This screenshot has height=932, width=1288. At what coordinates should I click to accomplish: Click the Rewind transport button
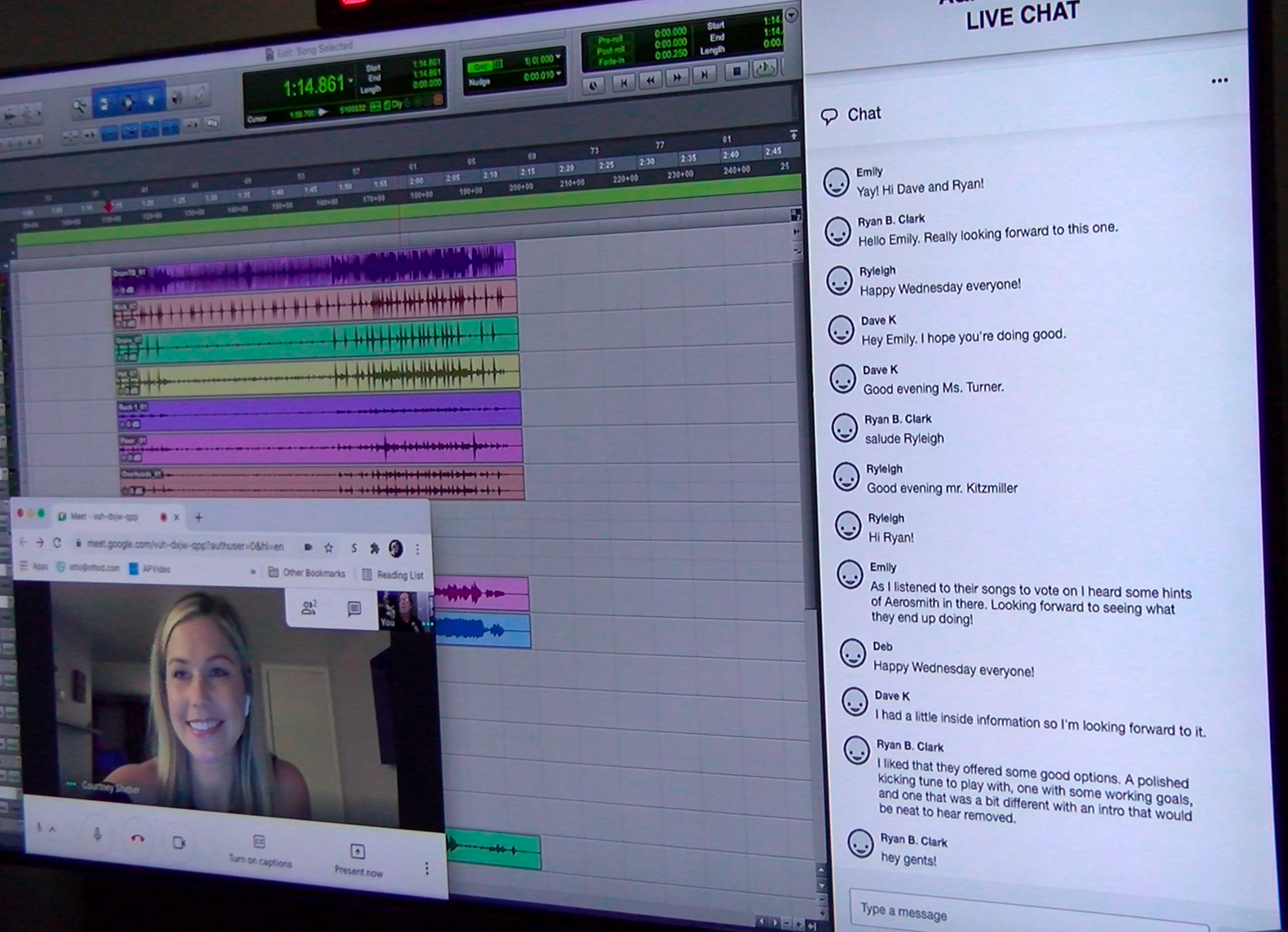point(650,81)
